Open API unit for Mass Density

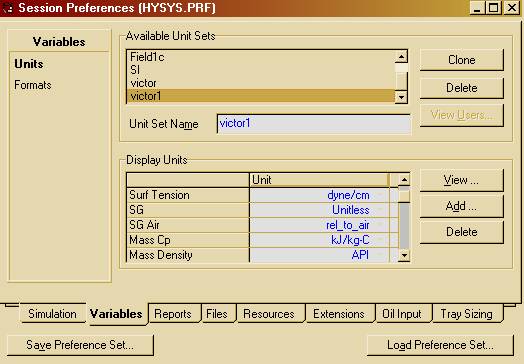tap(319, 255)
